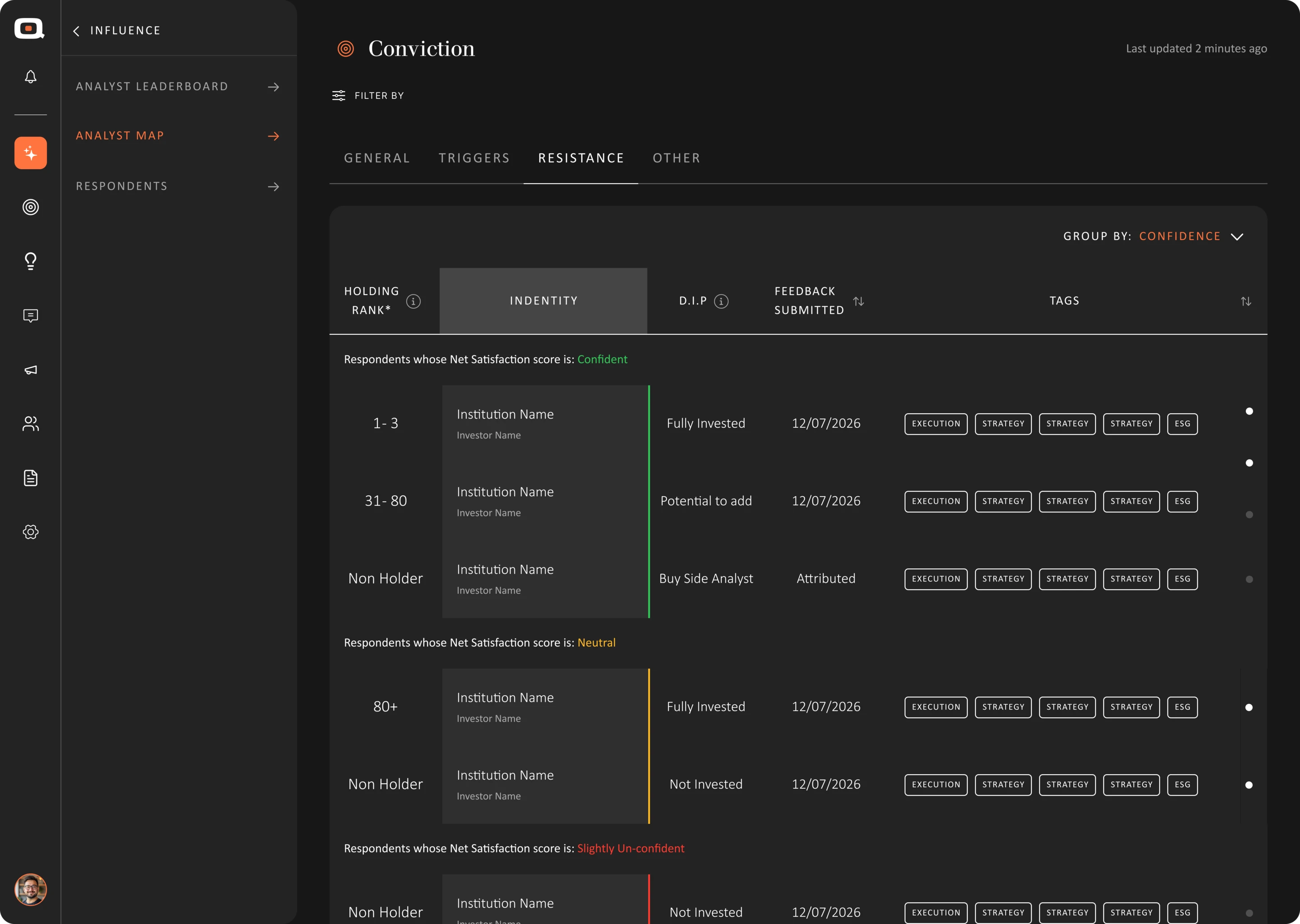Screen dimensions: 1300x924
Task: Click the D.I.P info icon
Action: (721, 301)
